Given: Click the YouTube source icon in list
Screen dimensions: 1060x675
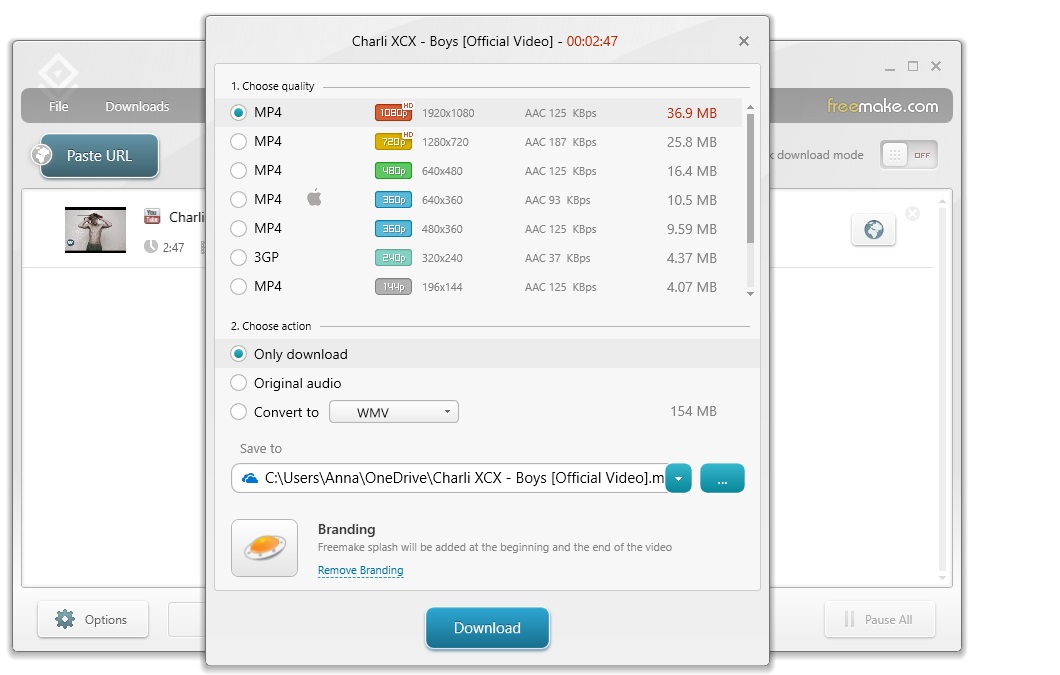Looking at the screenshot, I should (152, 216).
